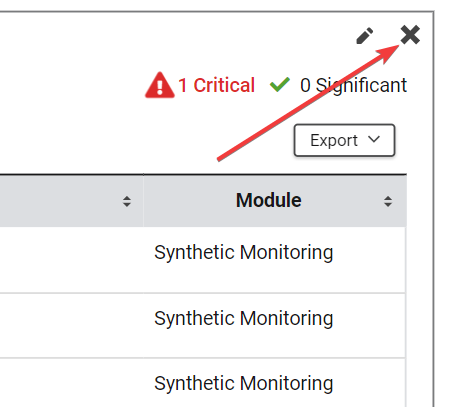Sort Module column ascending with the up arrow

[388, 198]
